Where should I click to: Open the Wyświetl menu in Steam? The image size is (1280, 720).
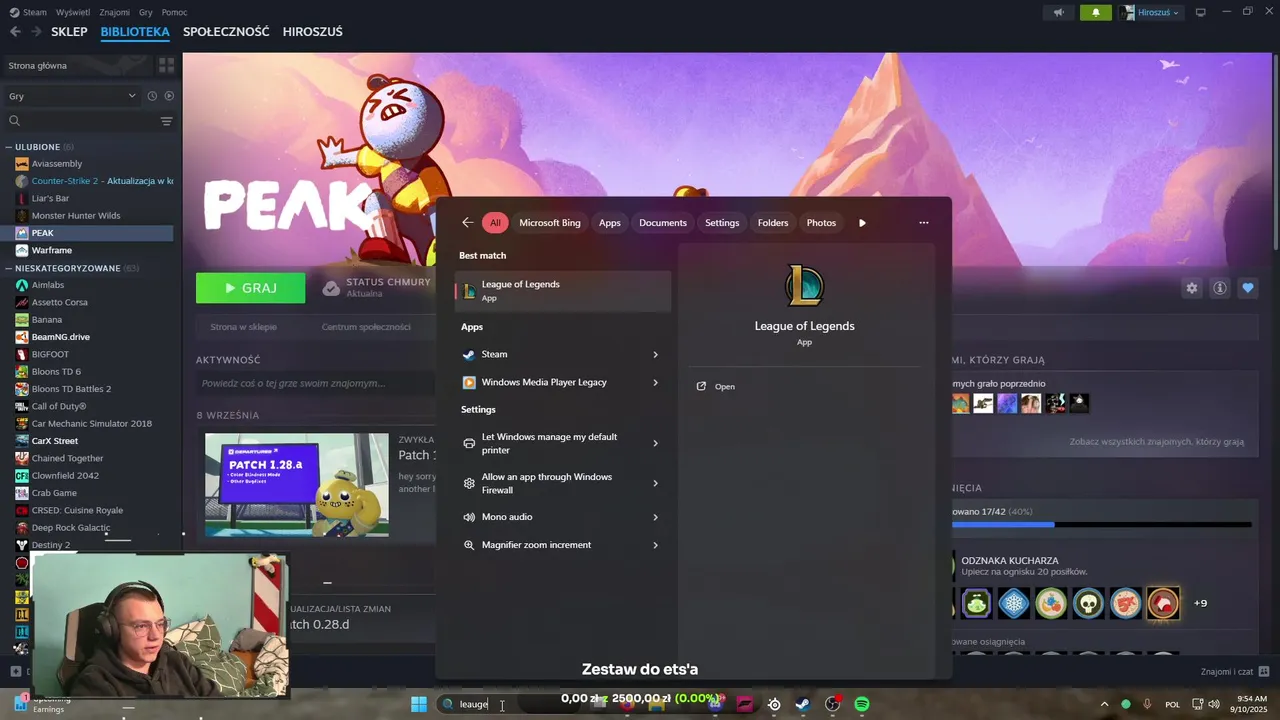click(x=72, y=12)
